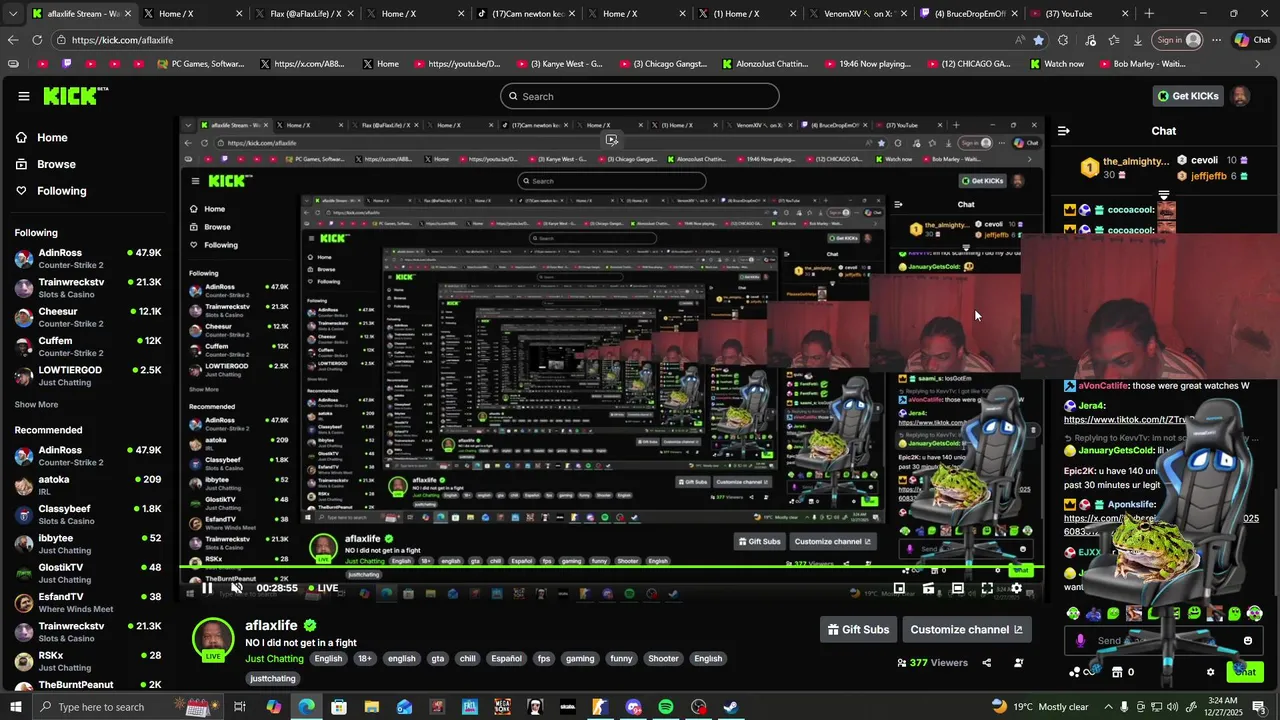Switch to Cam newton TikTok tab
Image resolution: width=1280 pixels, height=720 pixels.
[x=527, y=14]
